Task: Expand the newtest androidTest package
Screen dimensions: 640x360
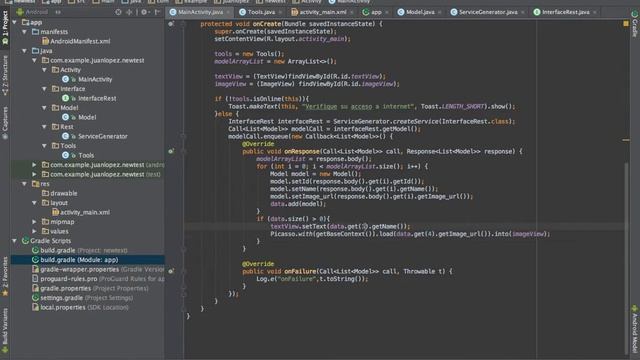Action: (x=34, y=164)
